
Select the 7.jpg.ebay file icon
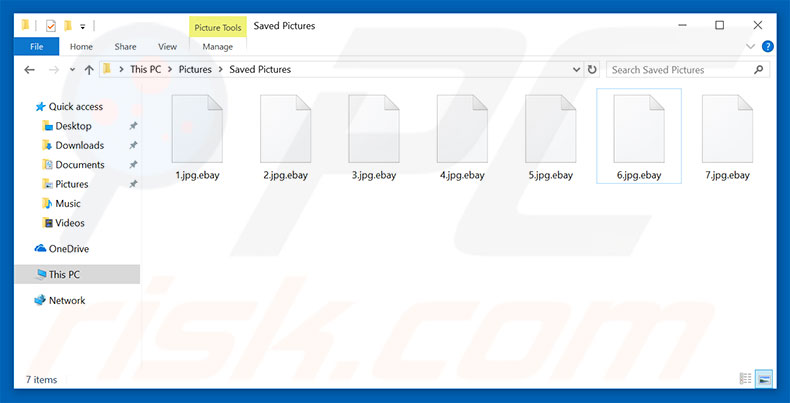coord(727,128)
